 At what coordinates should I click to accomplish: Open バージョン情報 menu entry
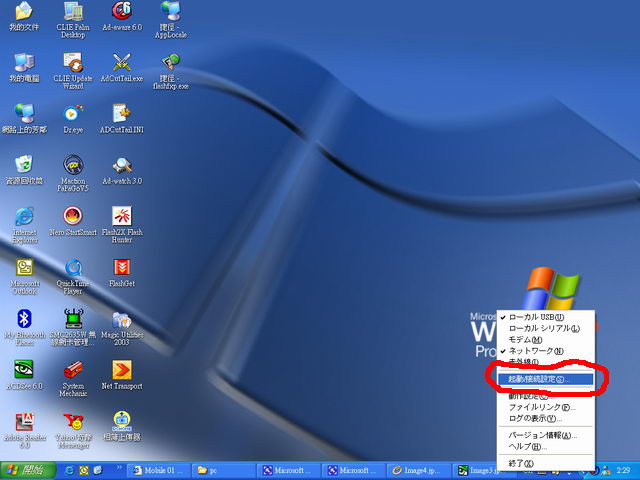click(x=545, y=435)
